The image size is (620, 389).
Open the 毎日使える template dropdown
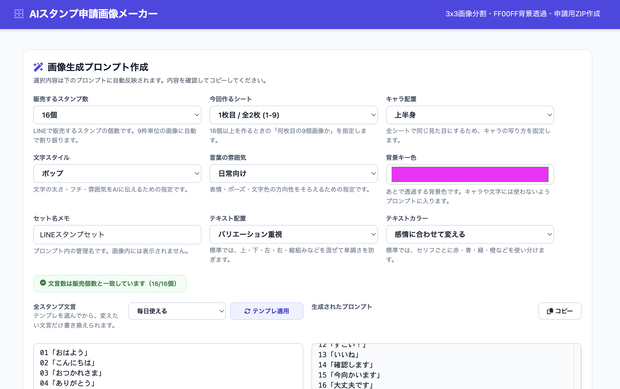point(177,311)
